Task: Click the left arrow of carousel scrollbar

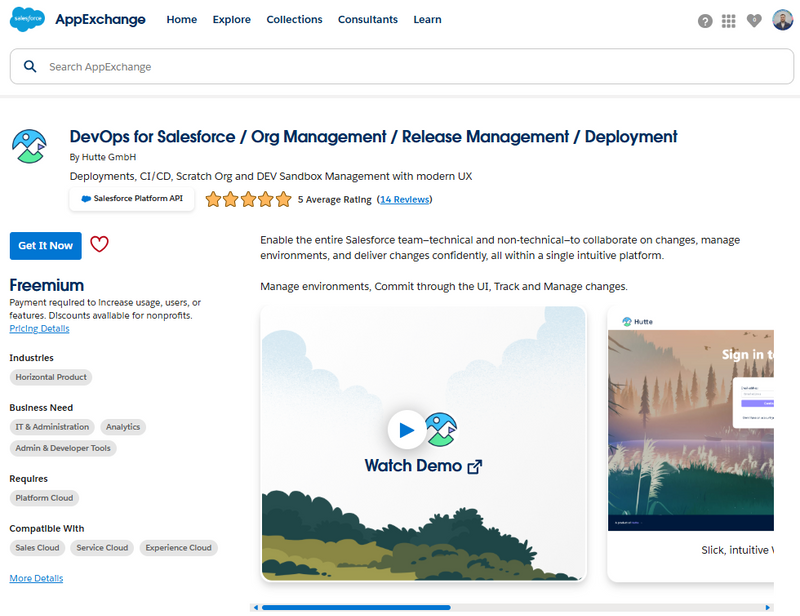Action: pos(256,607)
